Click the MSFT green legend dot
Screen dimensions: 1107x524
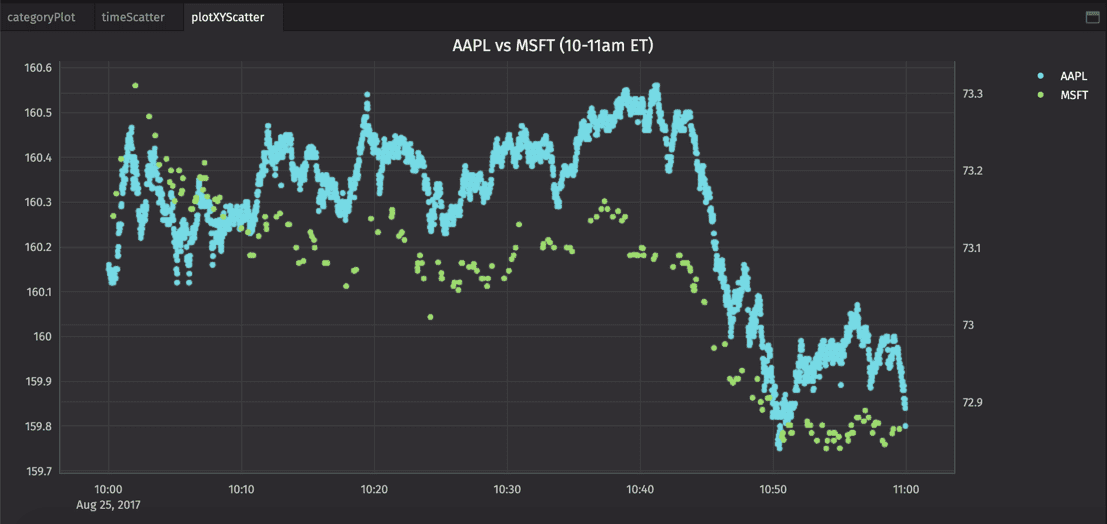[x=1039, y=95]
